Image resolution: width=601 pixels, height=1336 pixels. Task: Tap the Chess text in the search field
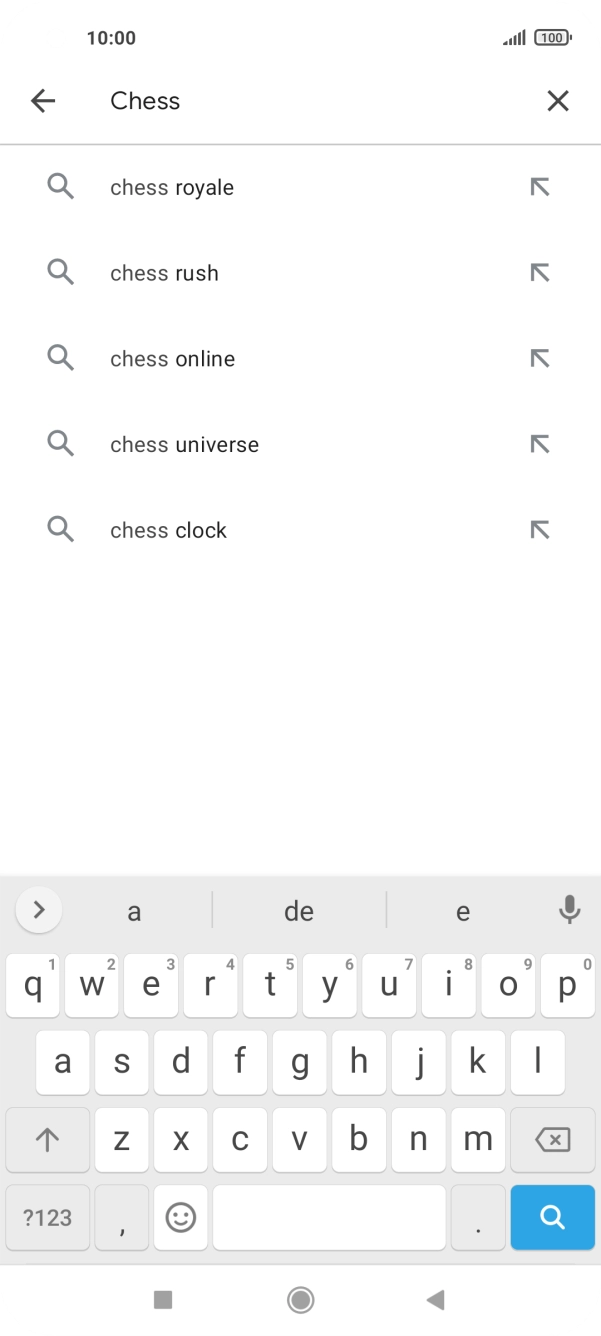(145, 100)
